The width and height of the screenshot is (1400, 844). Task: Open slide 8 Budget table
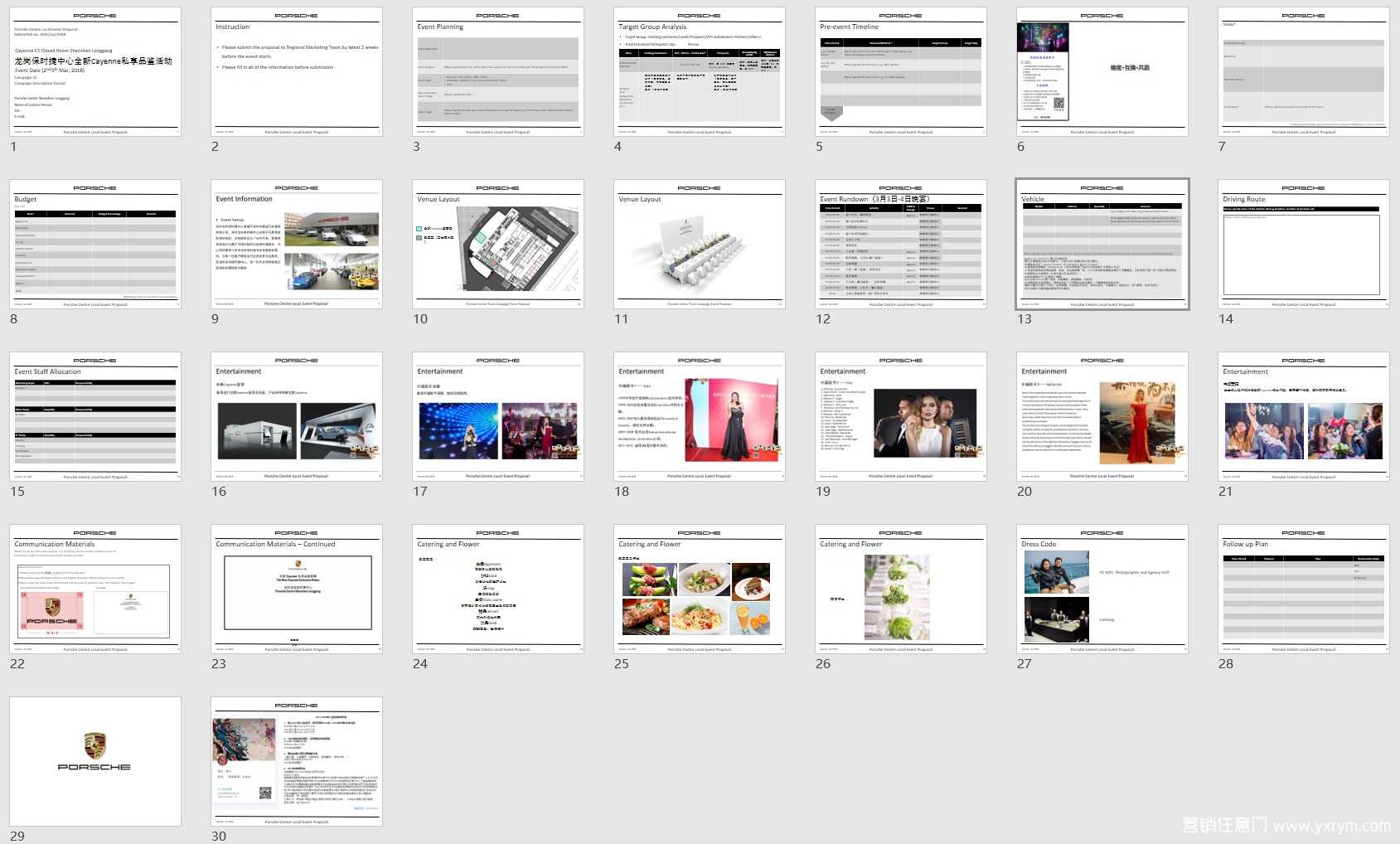pos(95,245)
